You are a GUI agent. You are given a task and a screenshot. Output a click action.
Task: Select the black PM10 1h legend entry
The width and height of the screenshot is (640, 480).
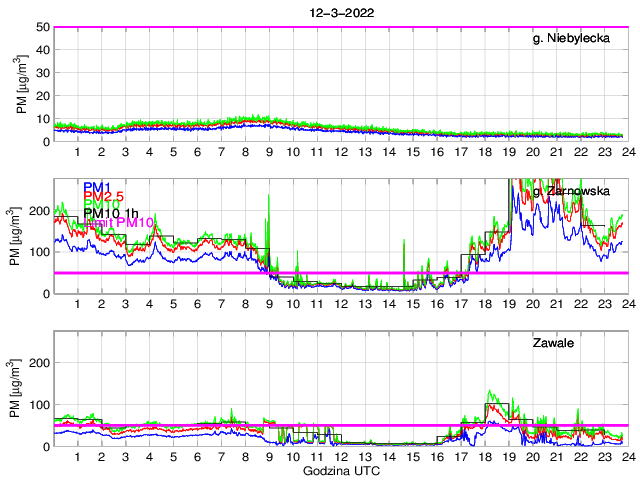point(109,213)
